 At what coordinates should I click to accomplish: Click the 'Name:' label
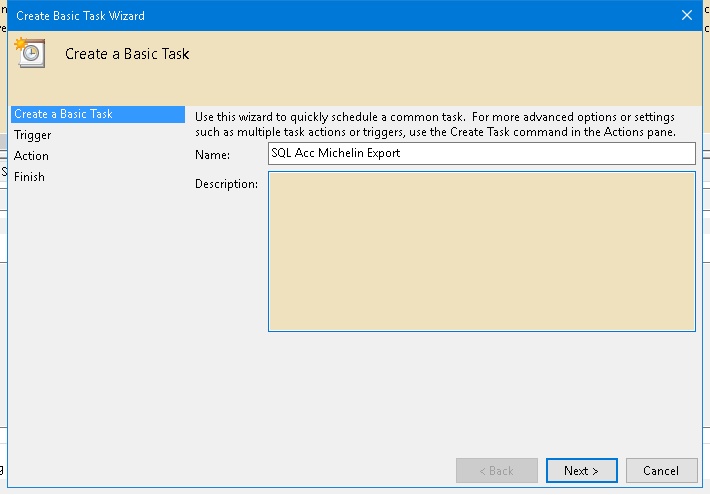pyautogui.click(x=212, y=155)
